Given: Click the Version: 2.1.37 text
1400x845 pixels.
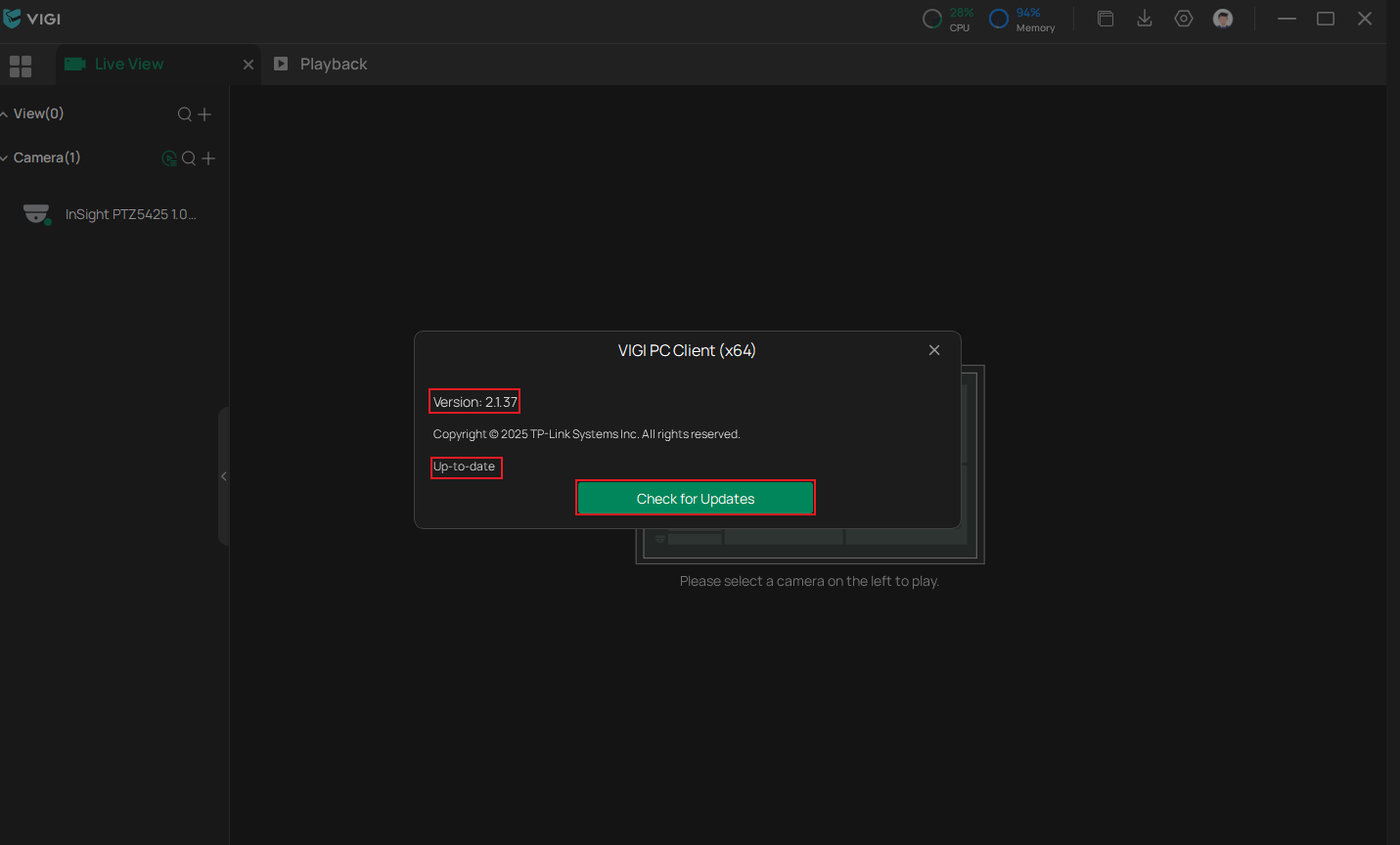Looking at the screenshot, I should click(475, 402).
